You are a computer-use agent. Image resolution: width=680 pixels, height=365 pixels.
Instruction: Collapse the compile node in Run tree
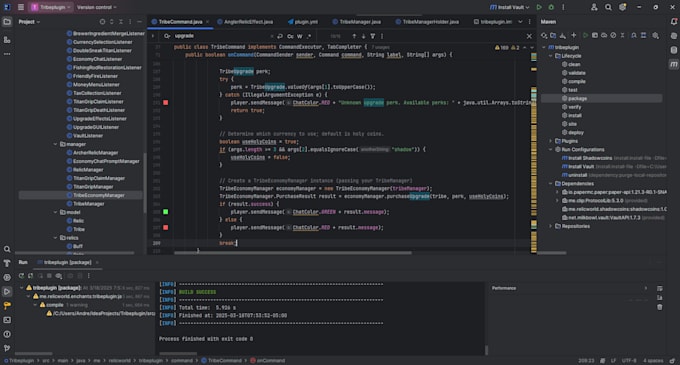point(35,305)
